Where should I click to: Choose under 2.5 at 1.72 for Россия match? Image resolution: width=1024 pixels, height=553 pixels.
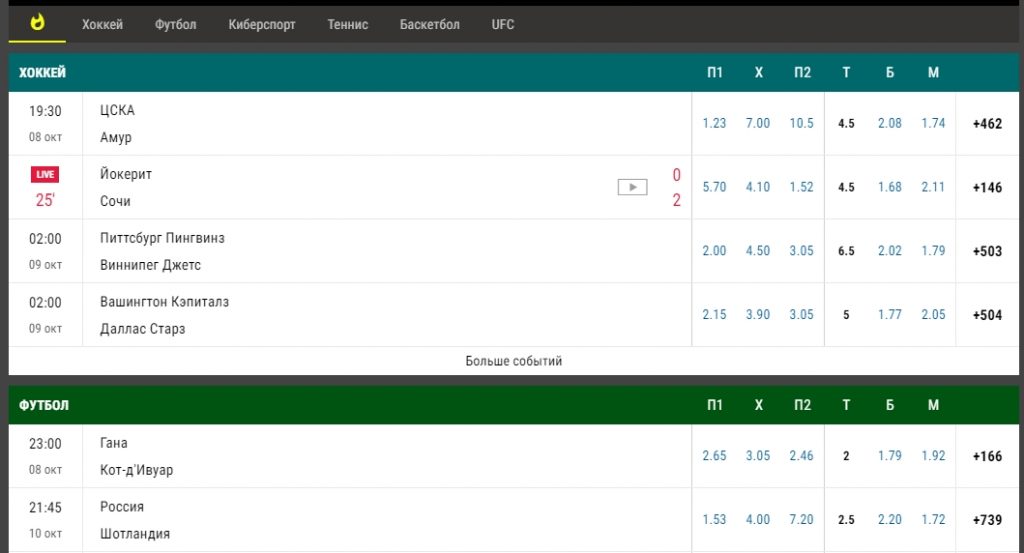tap(933, 520)
